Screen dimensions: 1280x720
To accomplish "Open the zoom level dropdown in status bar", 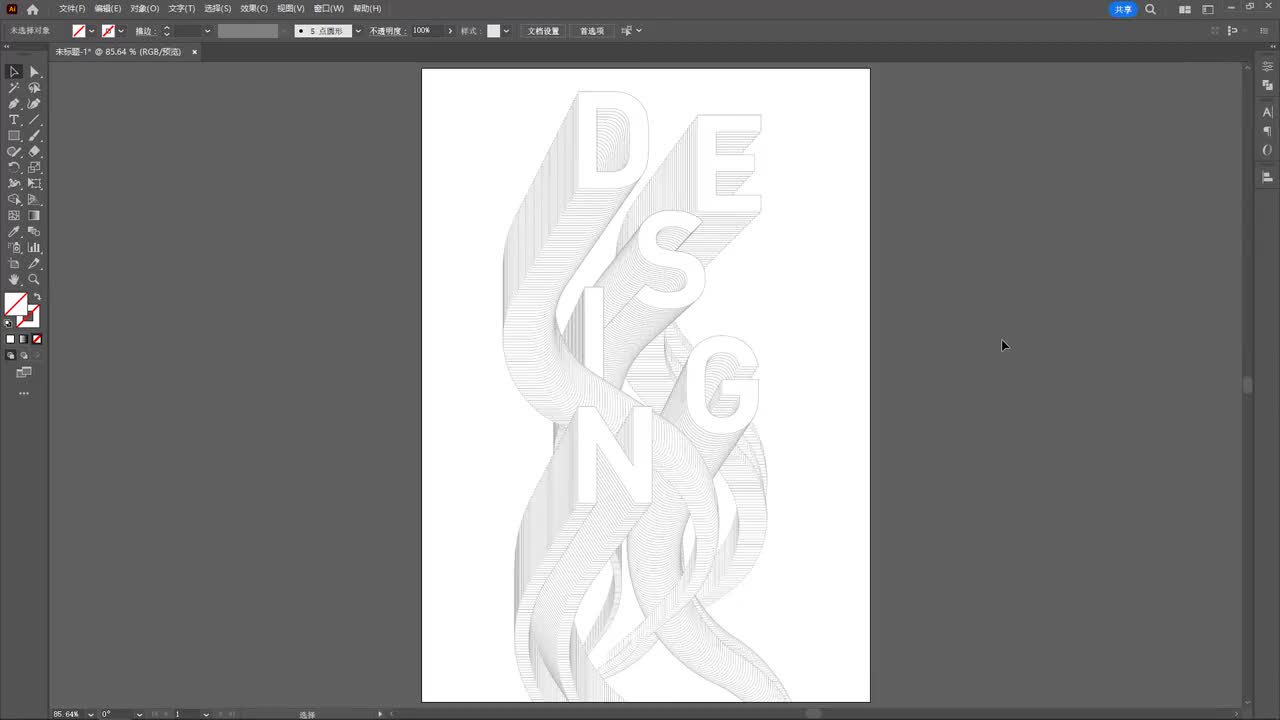I will [91, 714].
